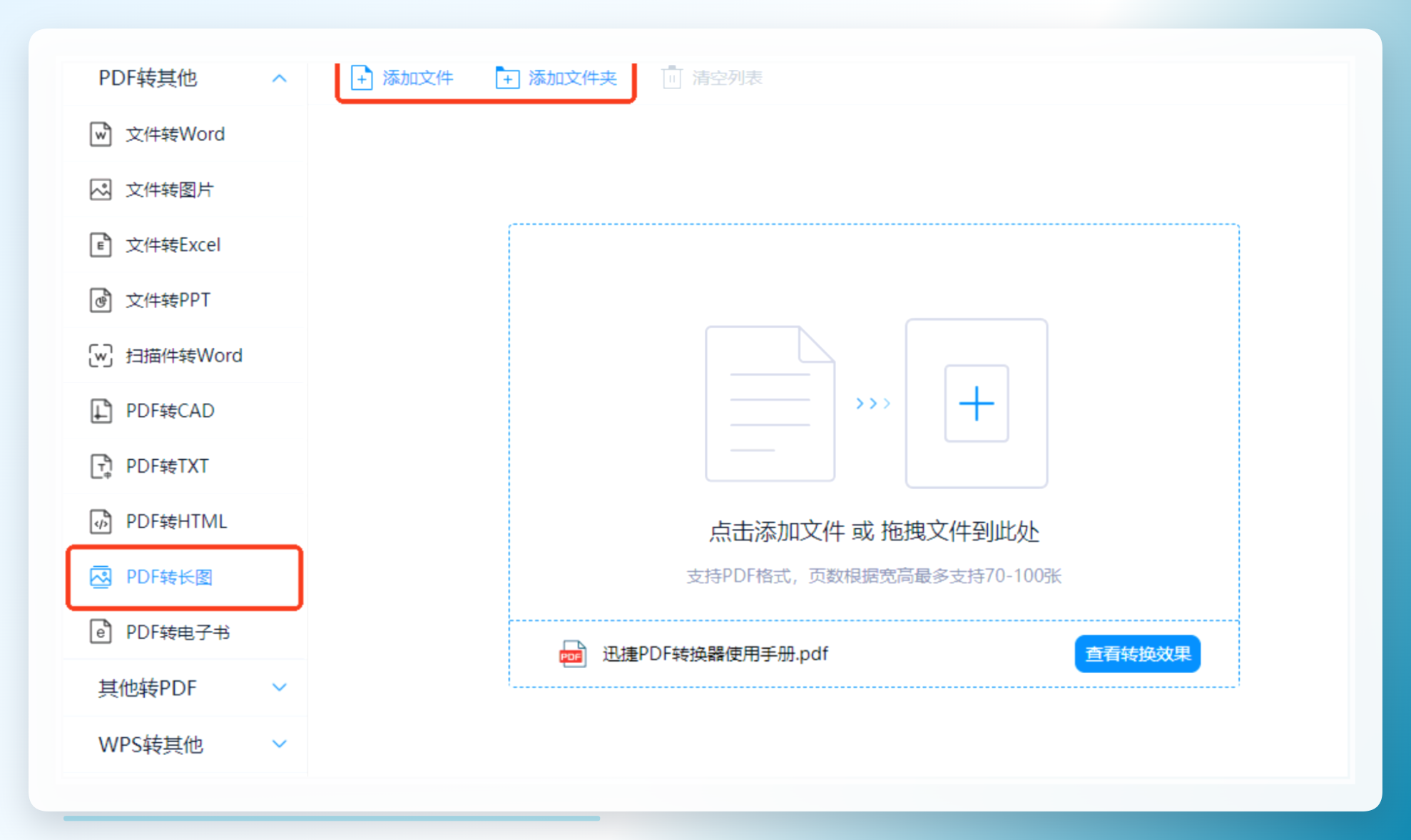Click the 扫描件转Word scan icon
Viewport: 1411px width, 840px height.
pos(101,355)
